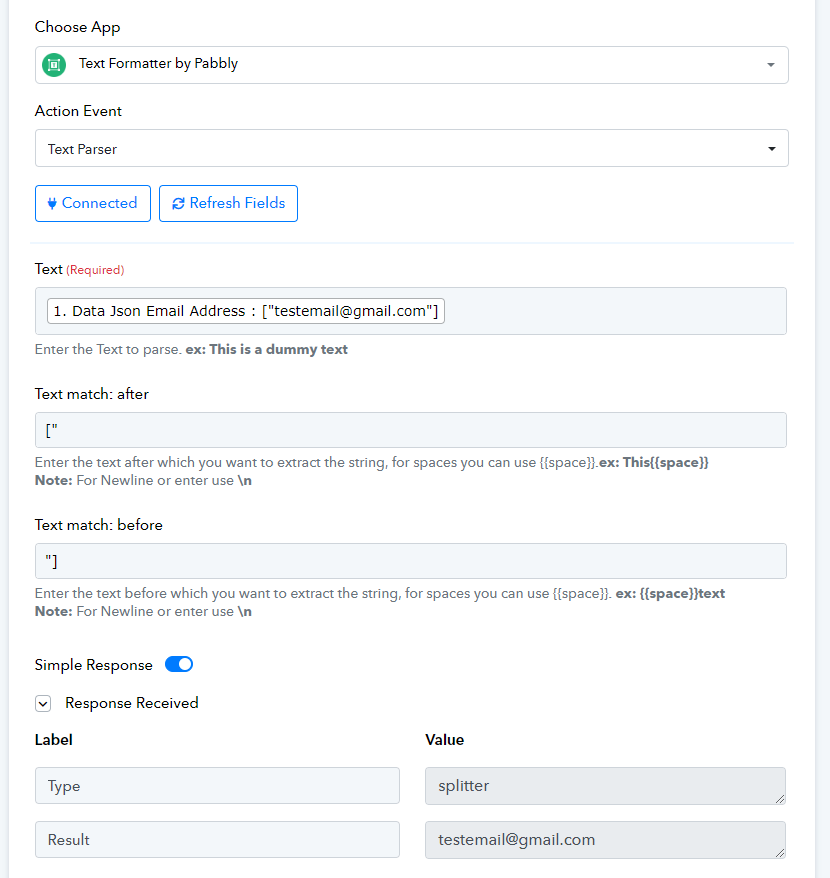The image size is (830, 878).
Task: Click the green Text Formatter app icon
Action: click(54, 65)
